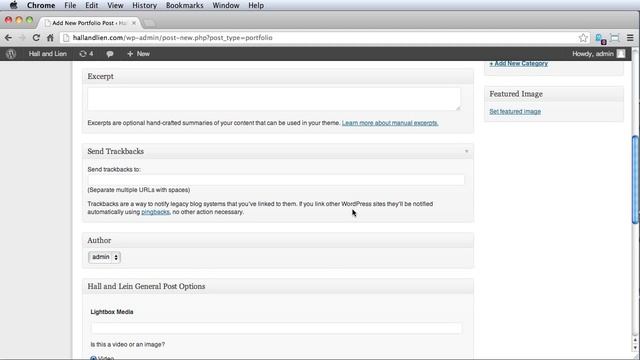Click the scrollbar down arrow
The image size is (640, 360).
(635, 347)
